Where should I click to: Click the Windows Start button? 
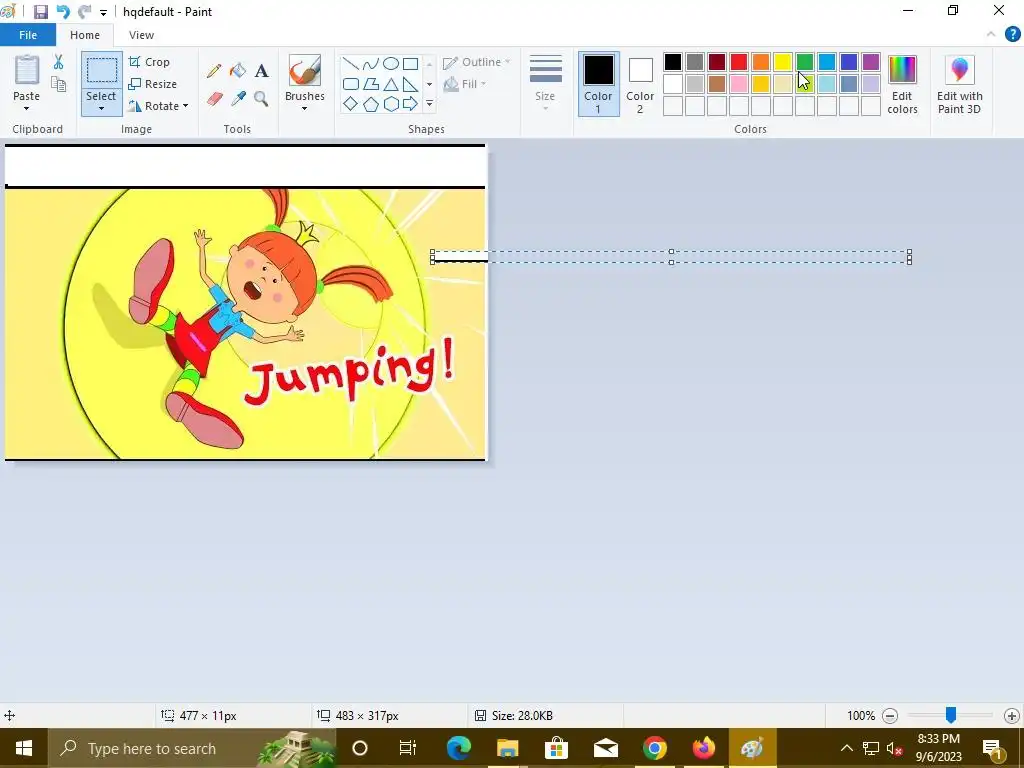tap(24, 748)
